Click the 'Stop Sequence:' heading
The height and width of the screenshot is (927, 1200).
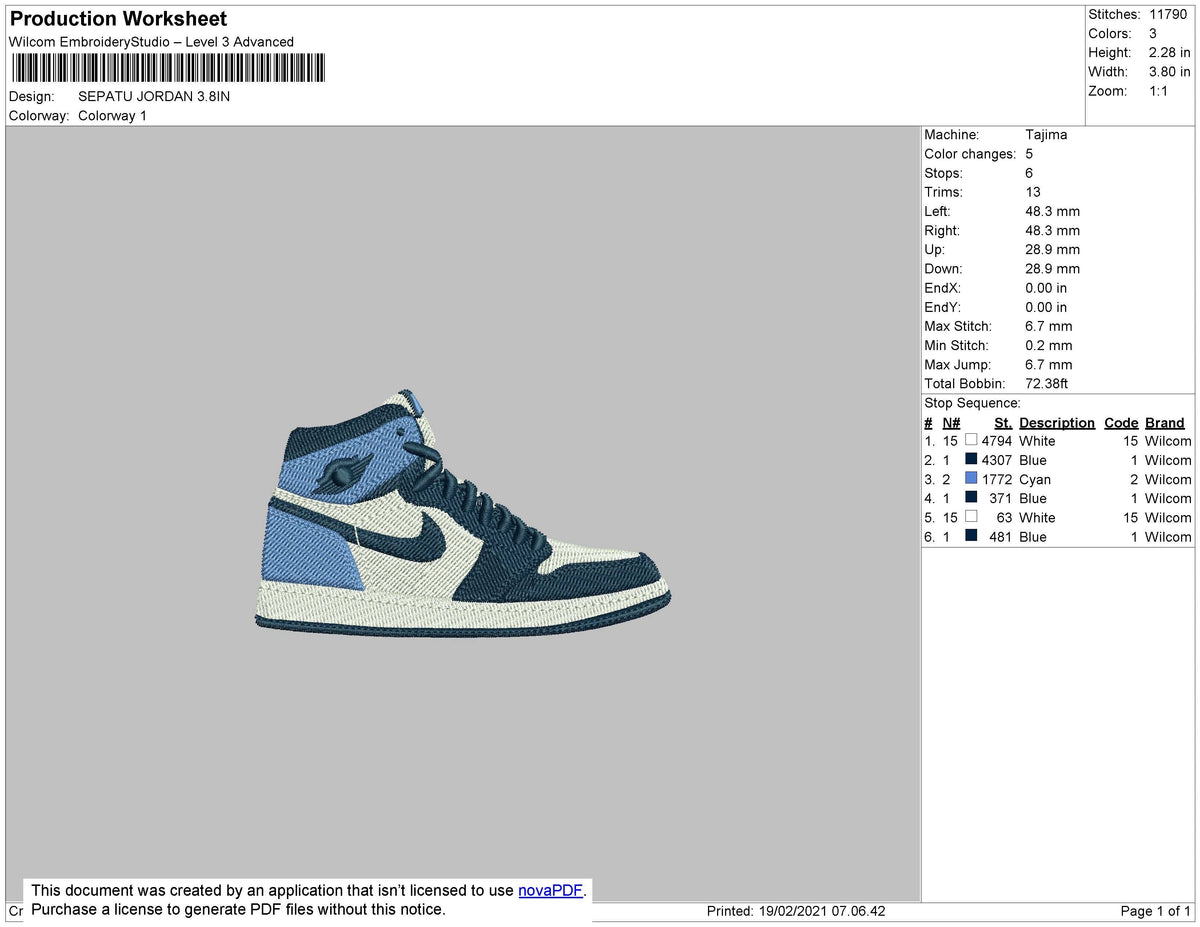(972, 403)
